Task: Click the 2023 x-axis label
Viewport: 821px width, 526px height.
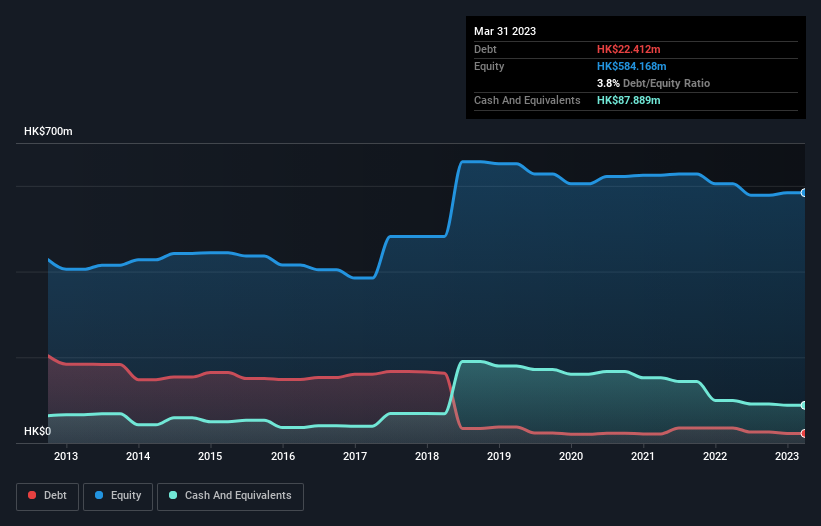Action: (x=787, y=456)
